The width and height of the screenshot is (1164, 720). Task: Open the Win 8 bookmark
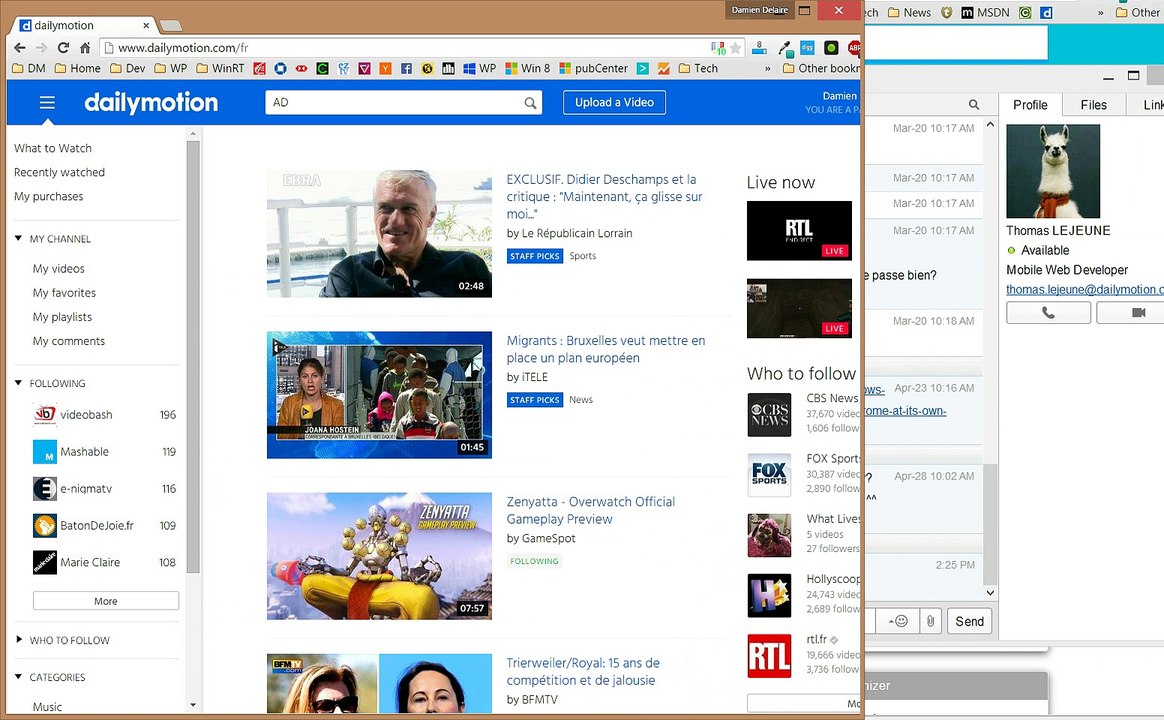(528, 68)
